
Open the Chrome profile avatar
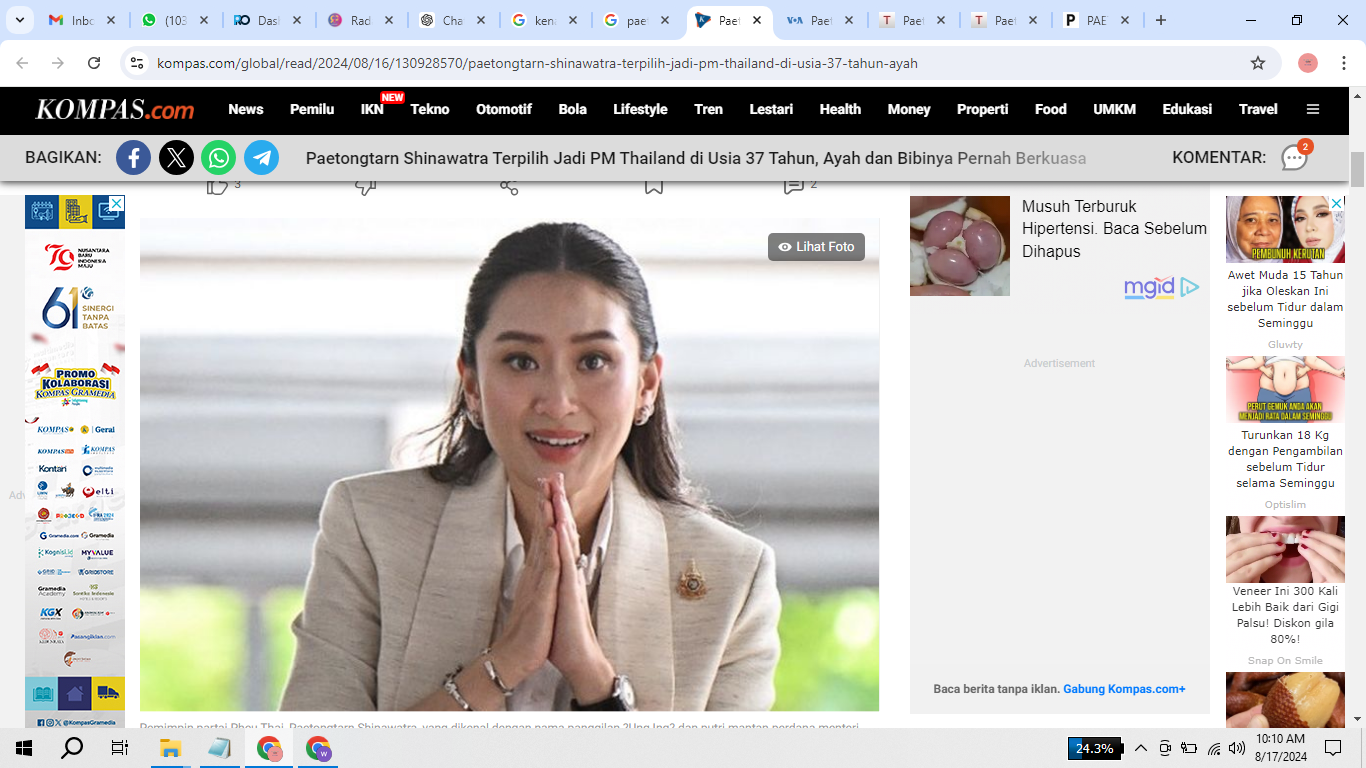tap(1308, 63)
